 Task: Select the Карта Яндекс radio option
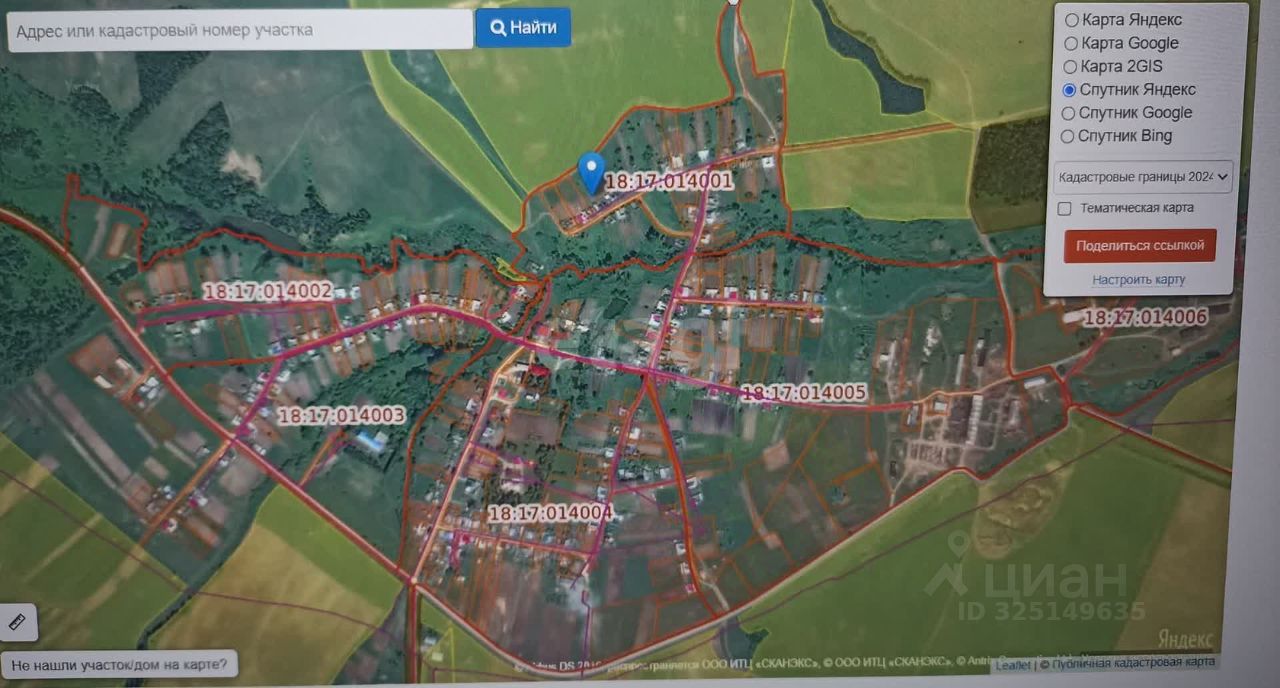click(x=1071, y=20)
